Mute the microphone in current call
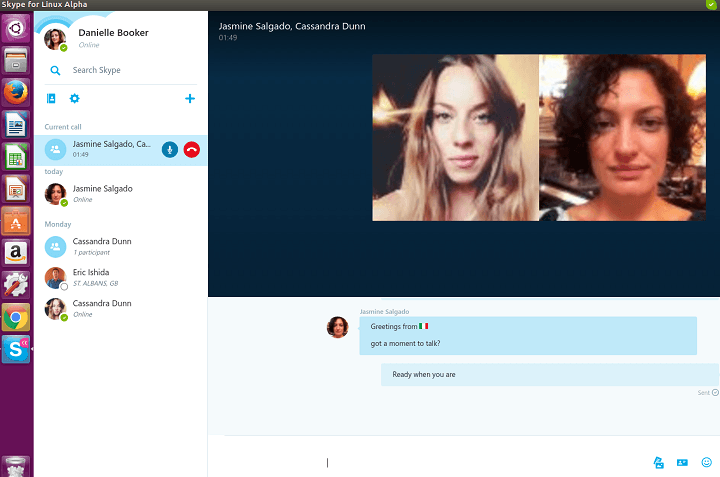 click(x=169, y=150)
